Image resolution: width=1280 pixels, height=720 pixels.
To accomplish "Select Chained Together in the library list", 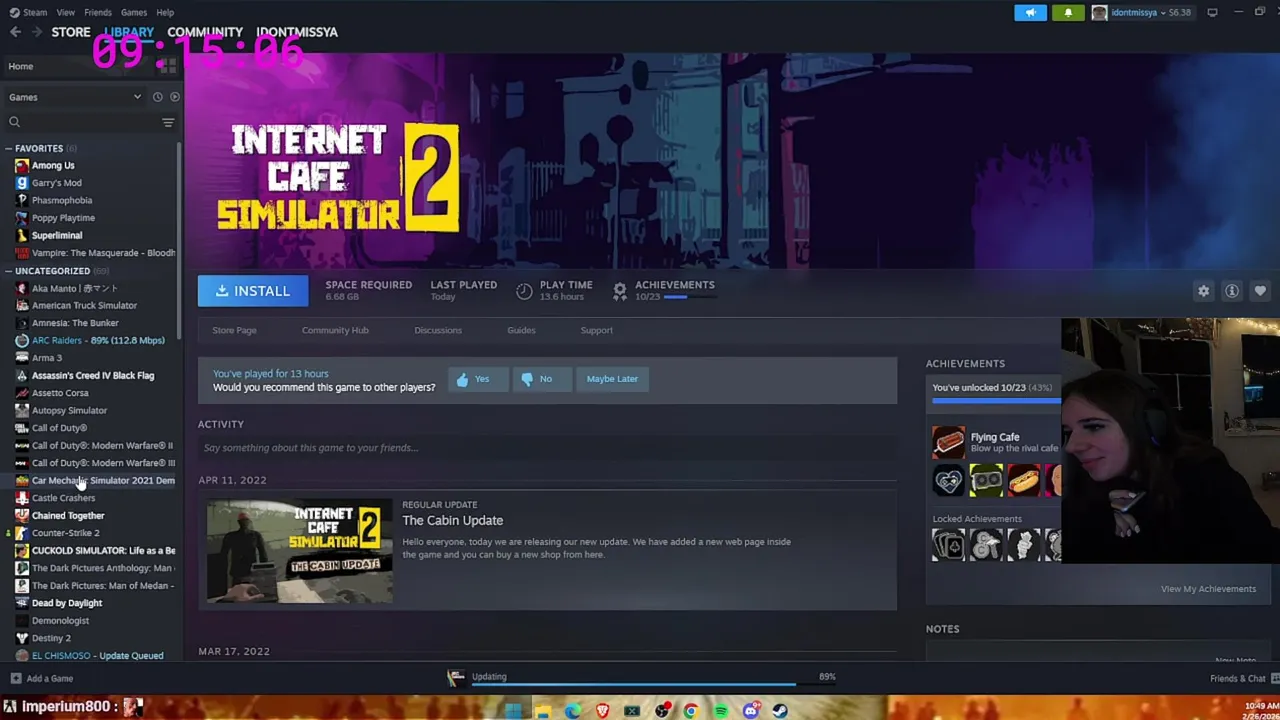I will [x=68, y=515].
